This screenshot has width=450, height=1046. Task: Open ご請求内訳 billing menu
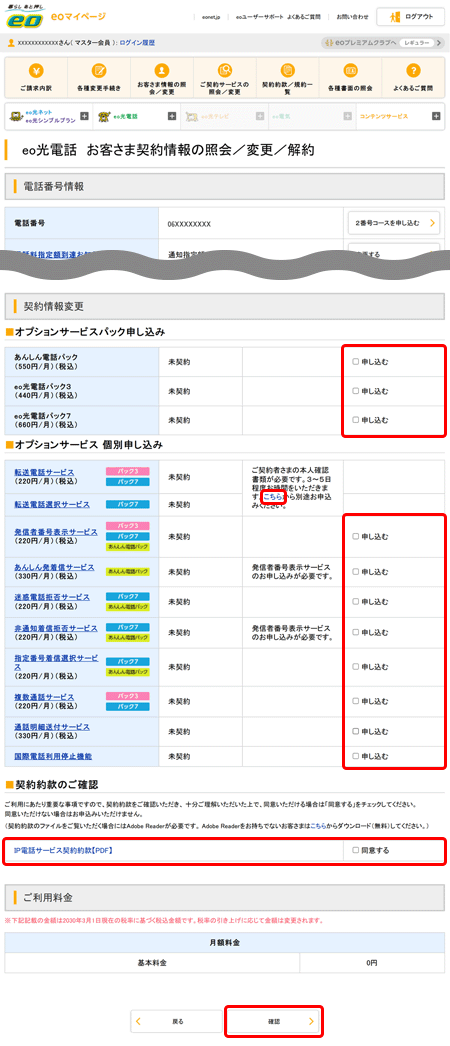click(35, 77)
